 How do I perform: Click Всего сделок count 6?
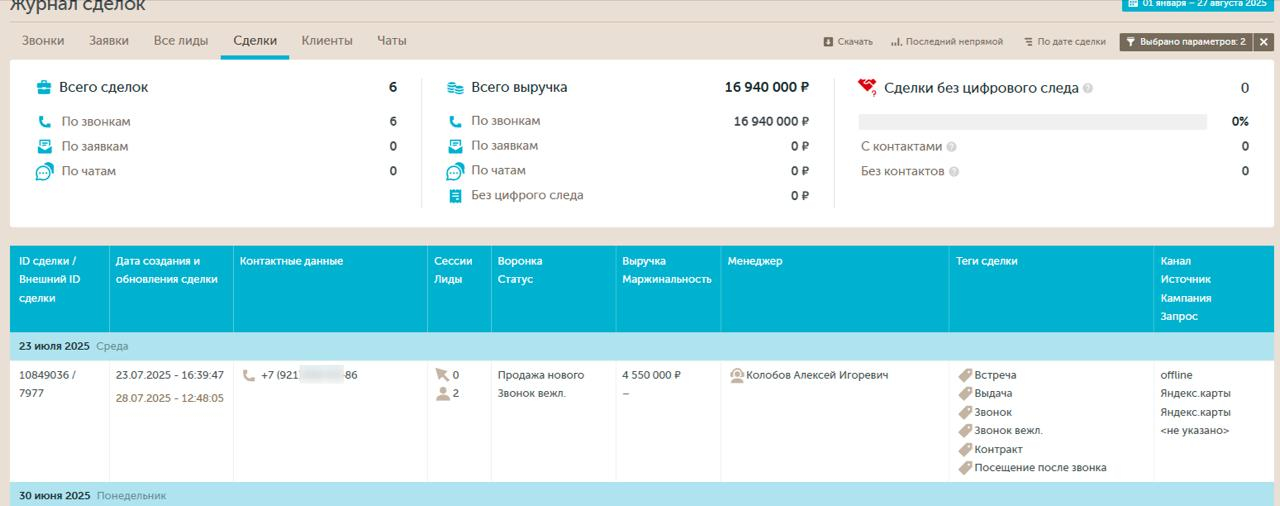coord(393,87)
